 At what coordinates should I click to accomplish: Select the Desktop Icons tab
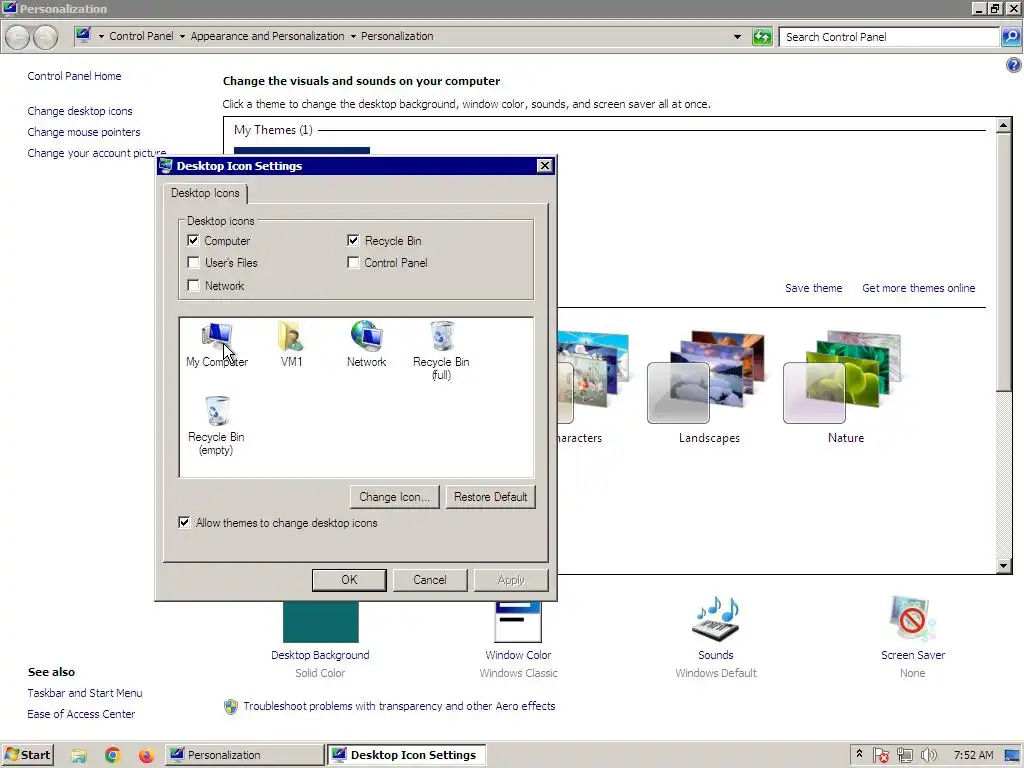(x=205, y=193)
